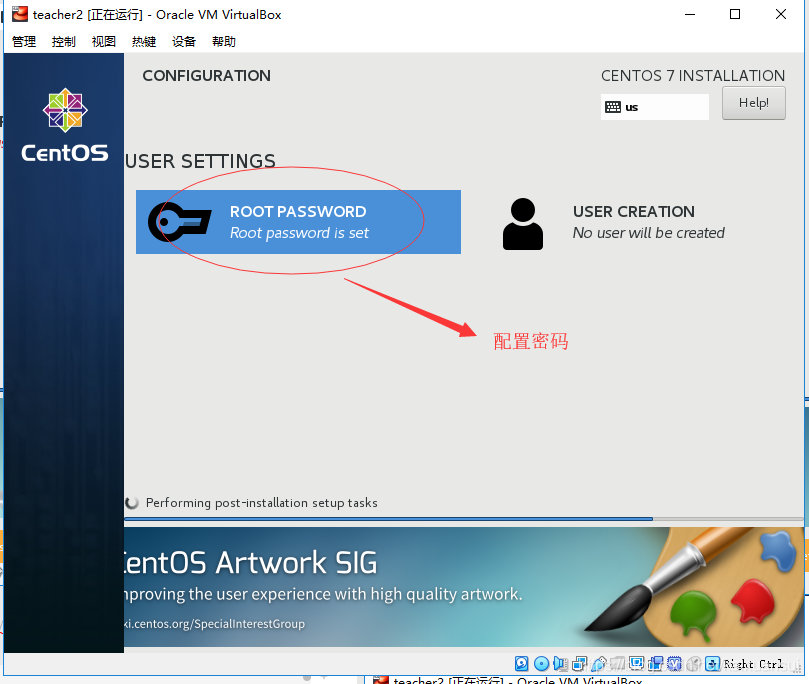
Task: Click the SpecialInterestGroup wiki URL in banner
Action: (x=214, y=624)
